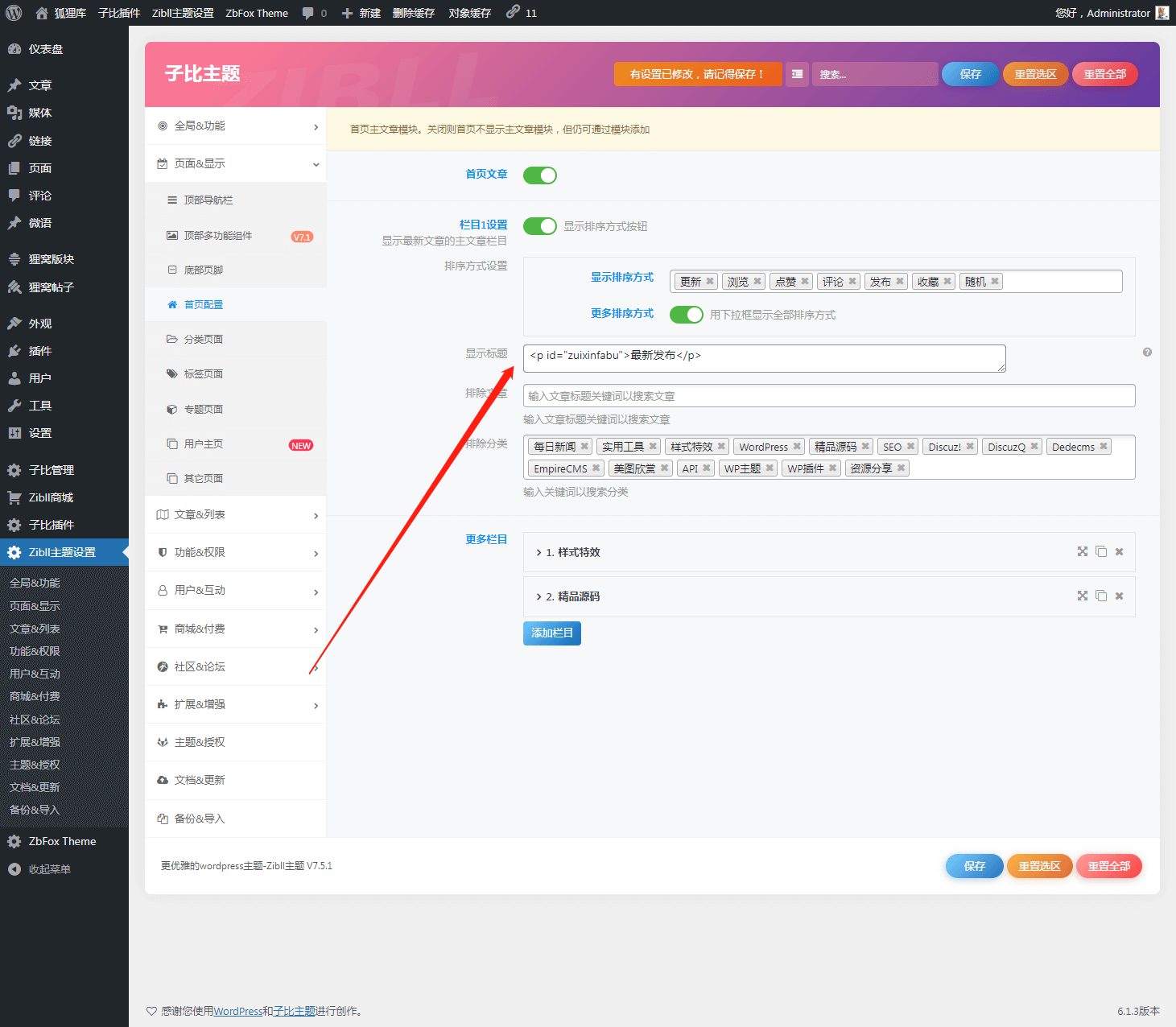The width and height of the screenshot is (1176, 1027).
Task: Turn off 更多排序方式 dropdown toggle
Action: coord(687,315)
